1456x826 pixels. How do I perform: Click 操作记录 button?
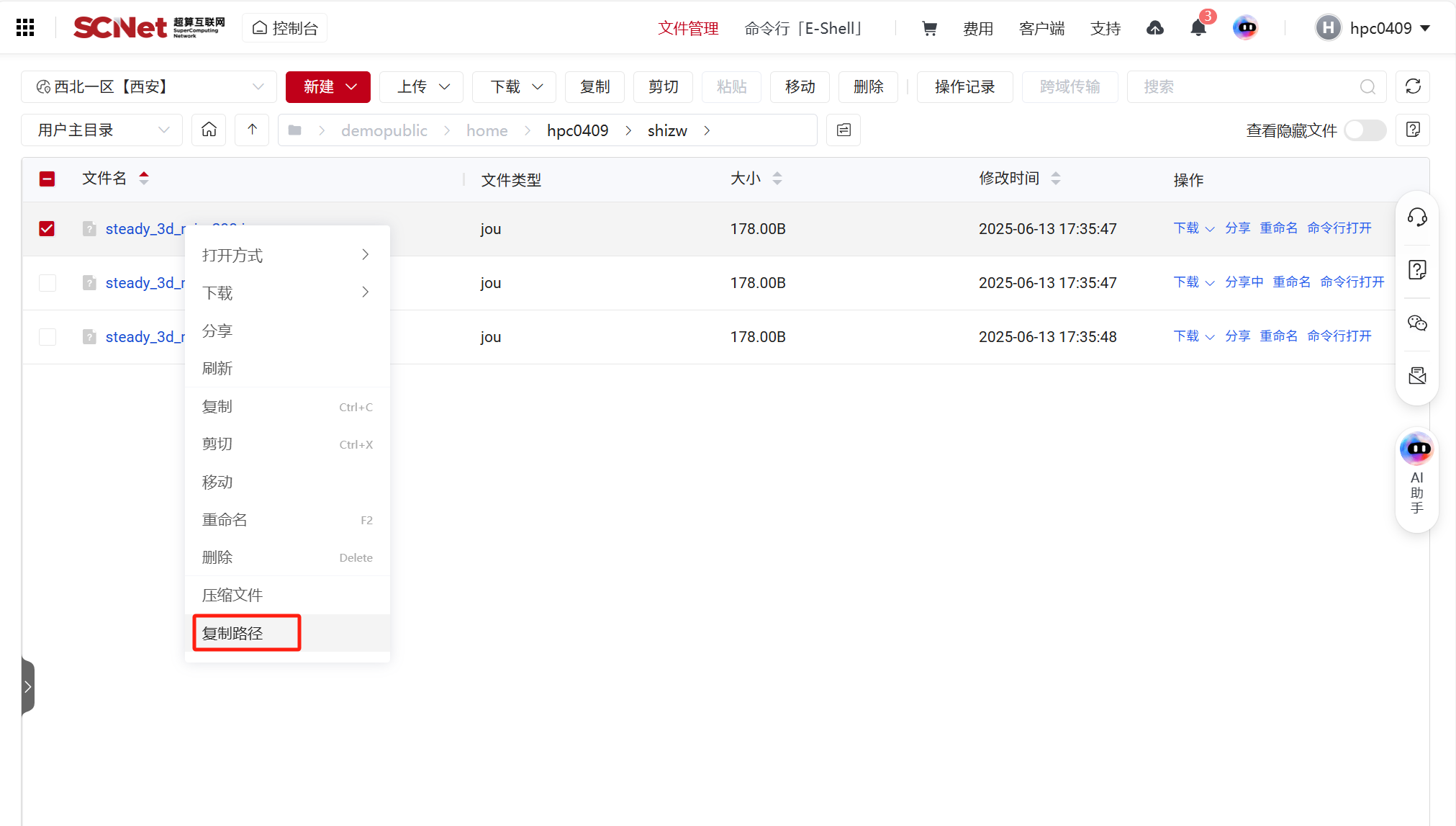tap(964, 86)
